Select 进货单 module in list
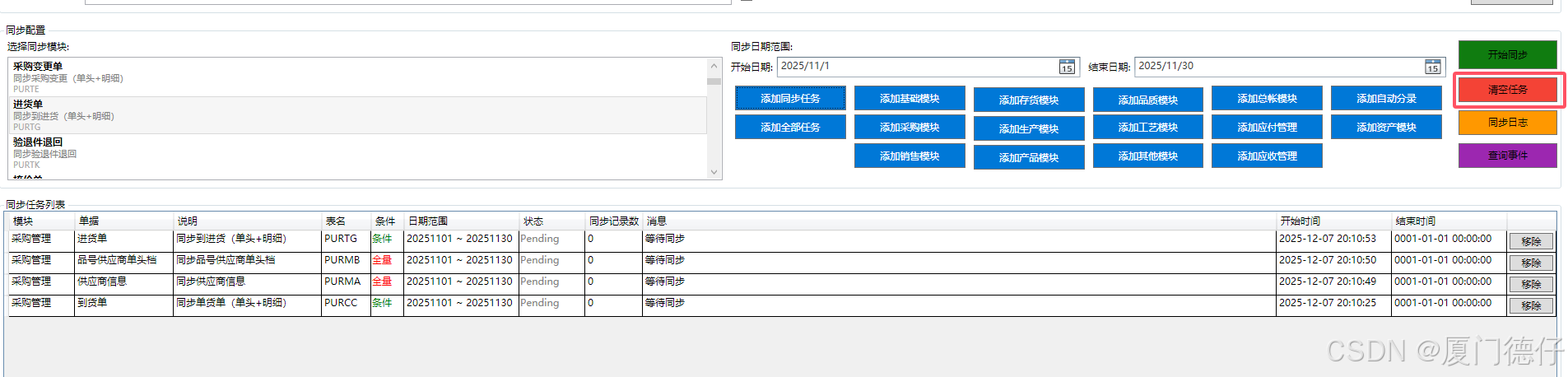 357,115
